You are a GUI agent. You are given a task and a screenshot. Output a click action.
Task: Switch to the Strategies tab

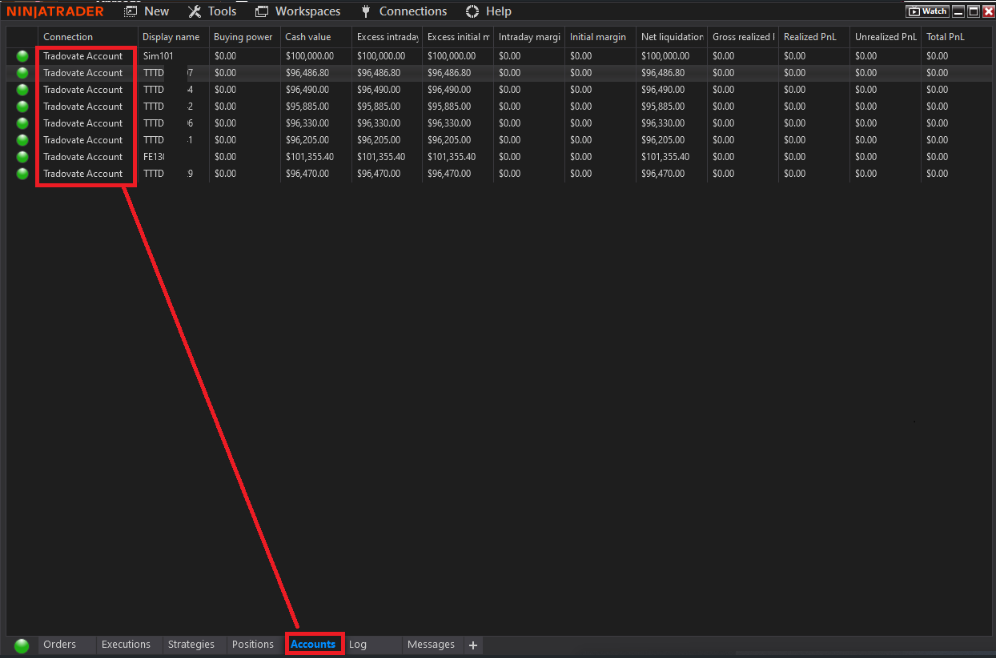[x=191, y=645]
